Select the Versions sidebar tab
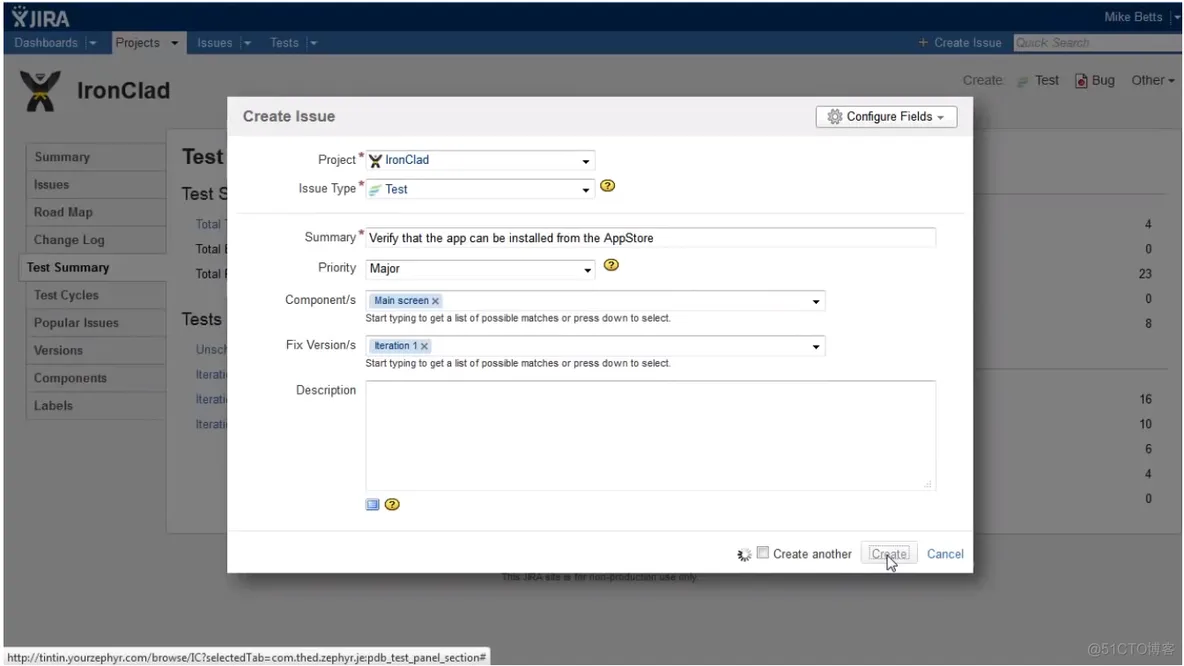1184x666 pixels. coord(96,350)
